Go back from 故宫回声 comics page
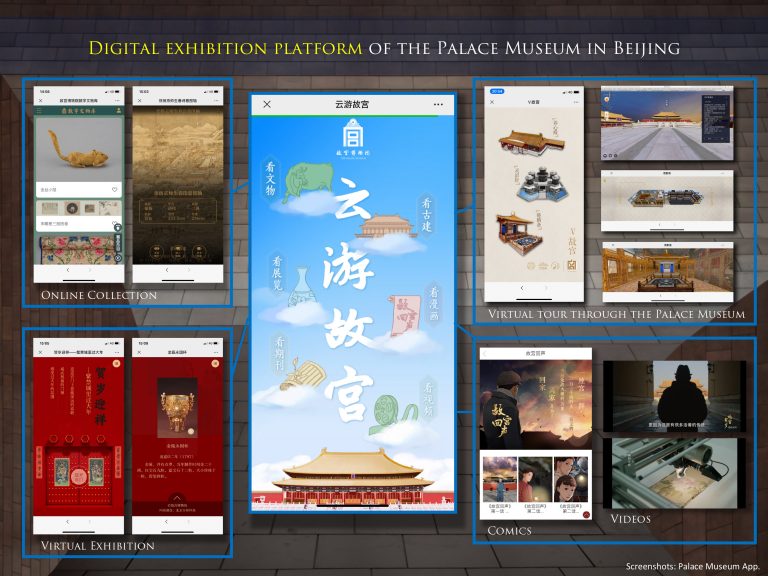 pyautogui.click(x=485, y=353)
